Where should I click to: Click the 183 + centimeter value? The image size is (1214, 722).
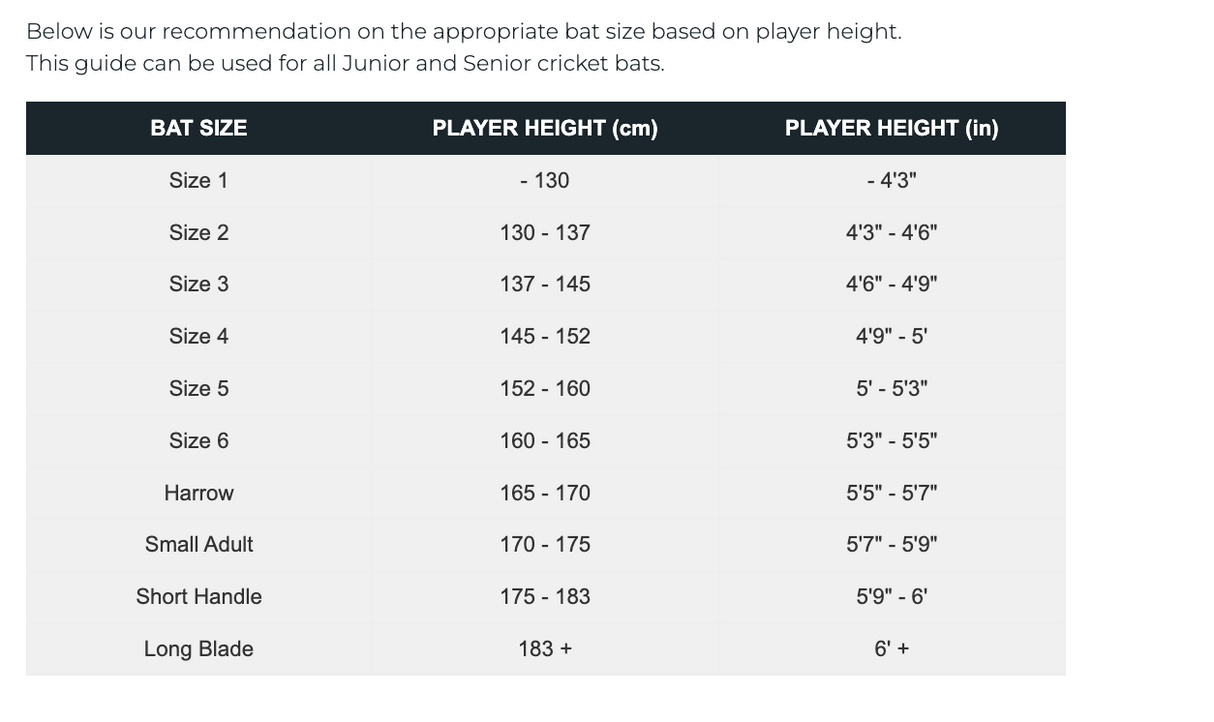(x=545, y=649)
